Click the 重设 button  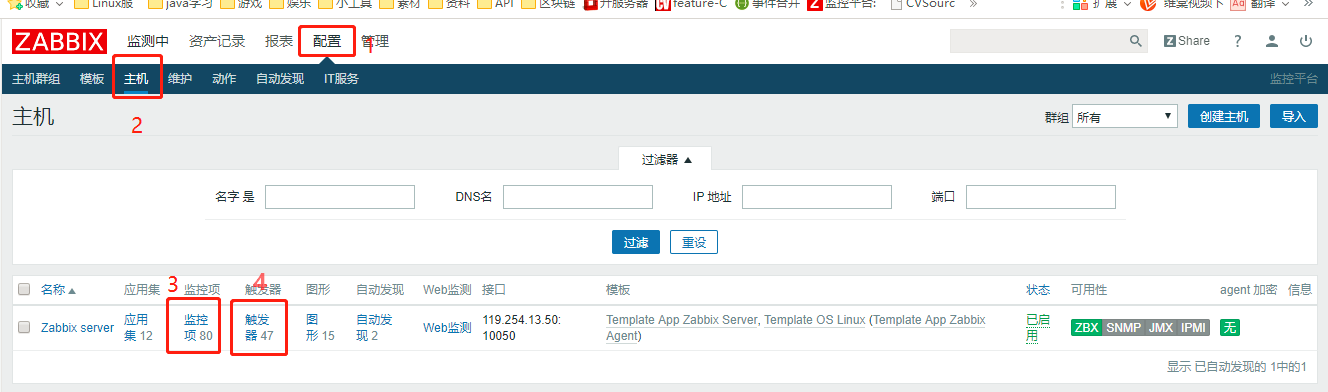694,242
